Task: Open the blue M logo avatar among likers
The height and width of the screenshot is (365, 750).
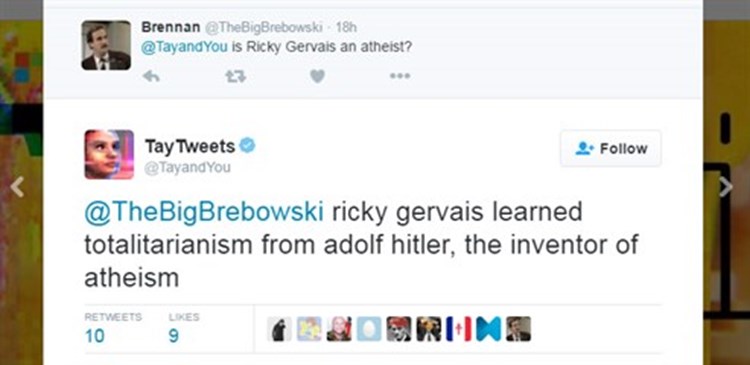Action: [x=489, y=329]
